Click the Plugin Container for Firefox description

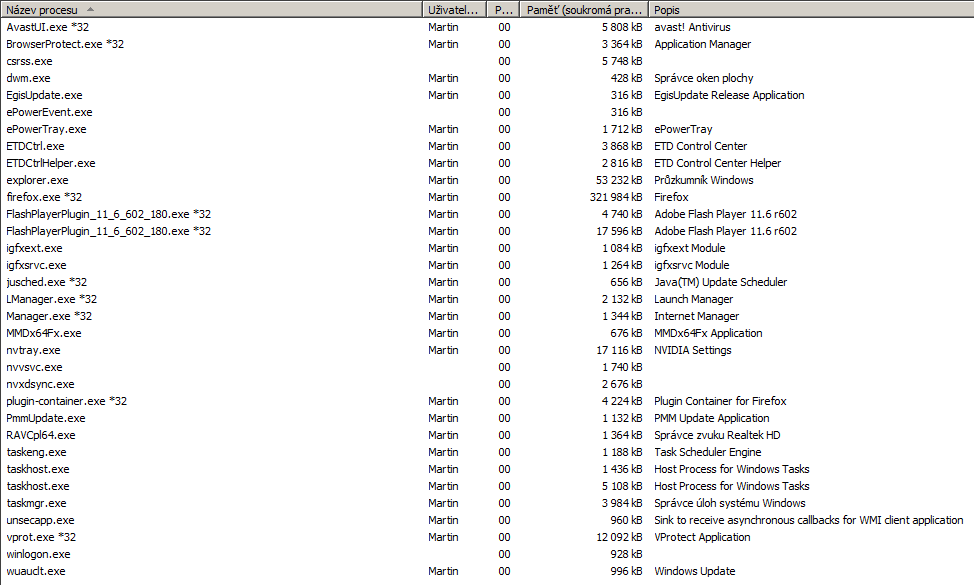click(720, 401)
